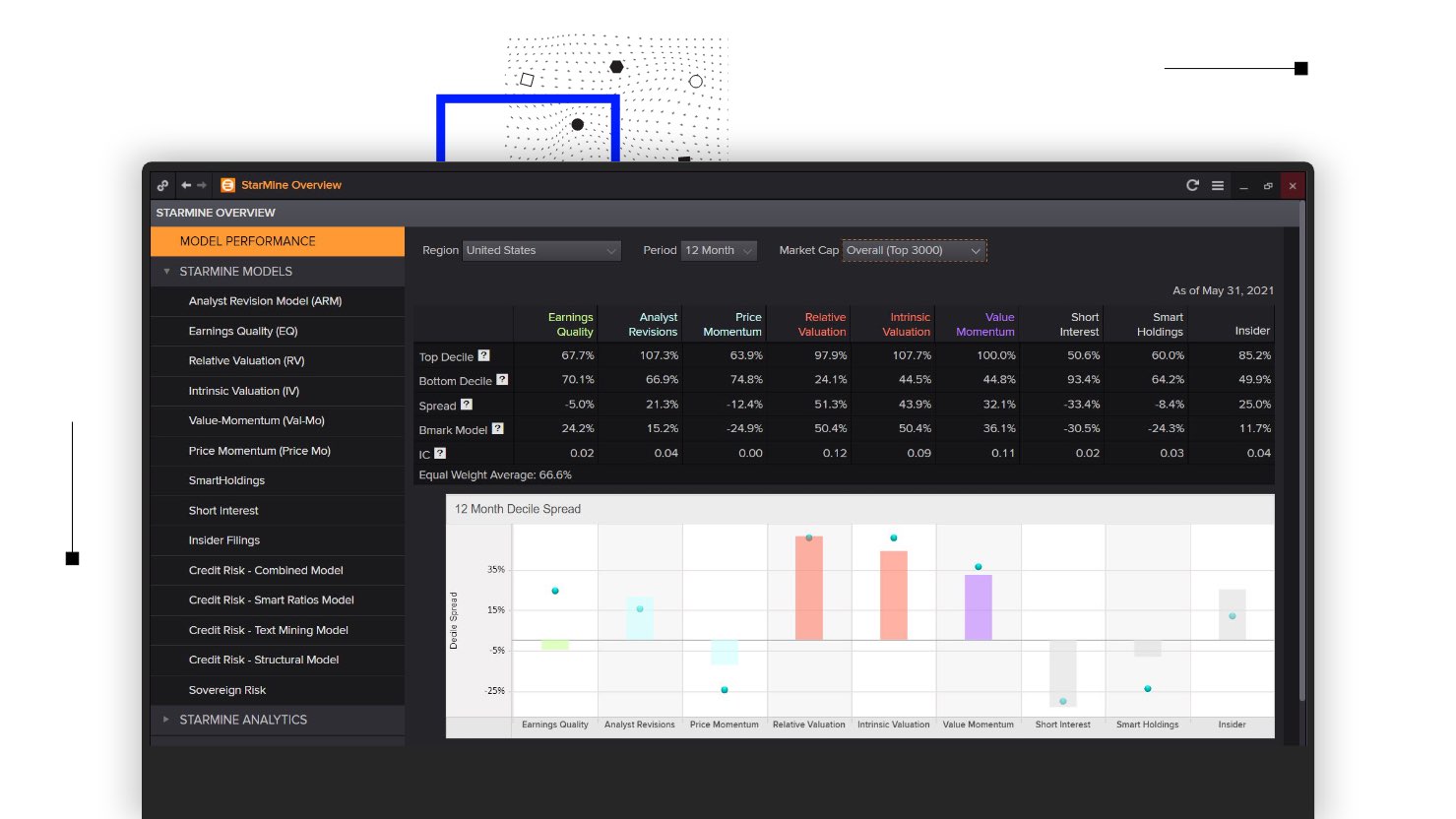Click the Earnings Quality column header
Screen dimensions: 1456x819
[x=570, y=324]
